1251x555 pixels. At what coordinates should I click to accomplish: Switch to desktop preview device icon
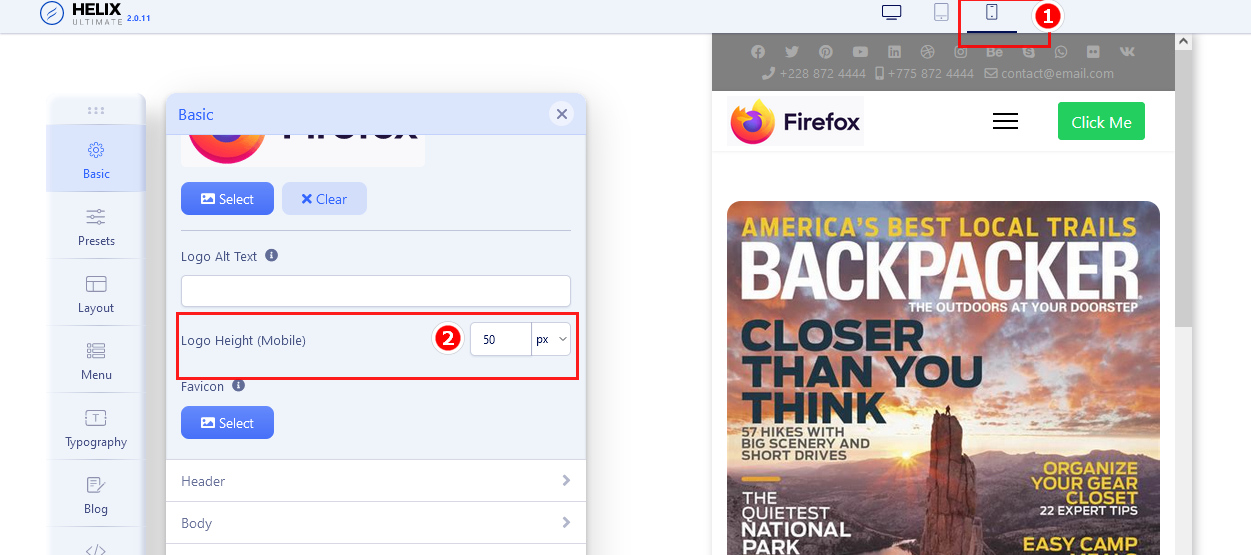[891, 13]
